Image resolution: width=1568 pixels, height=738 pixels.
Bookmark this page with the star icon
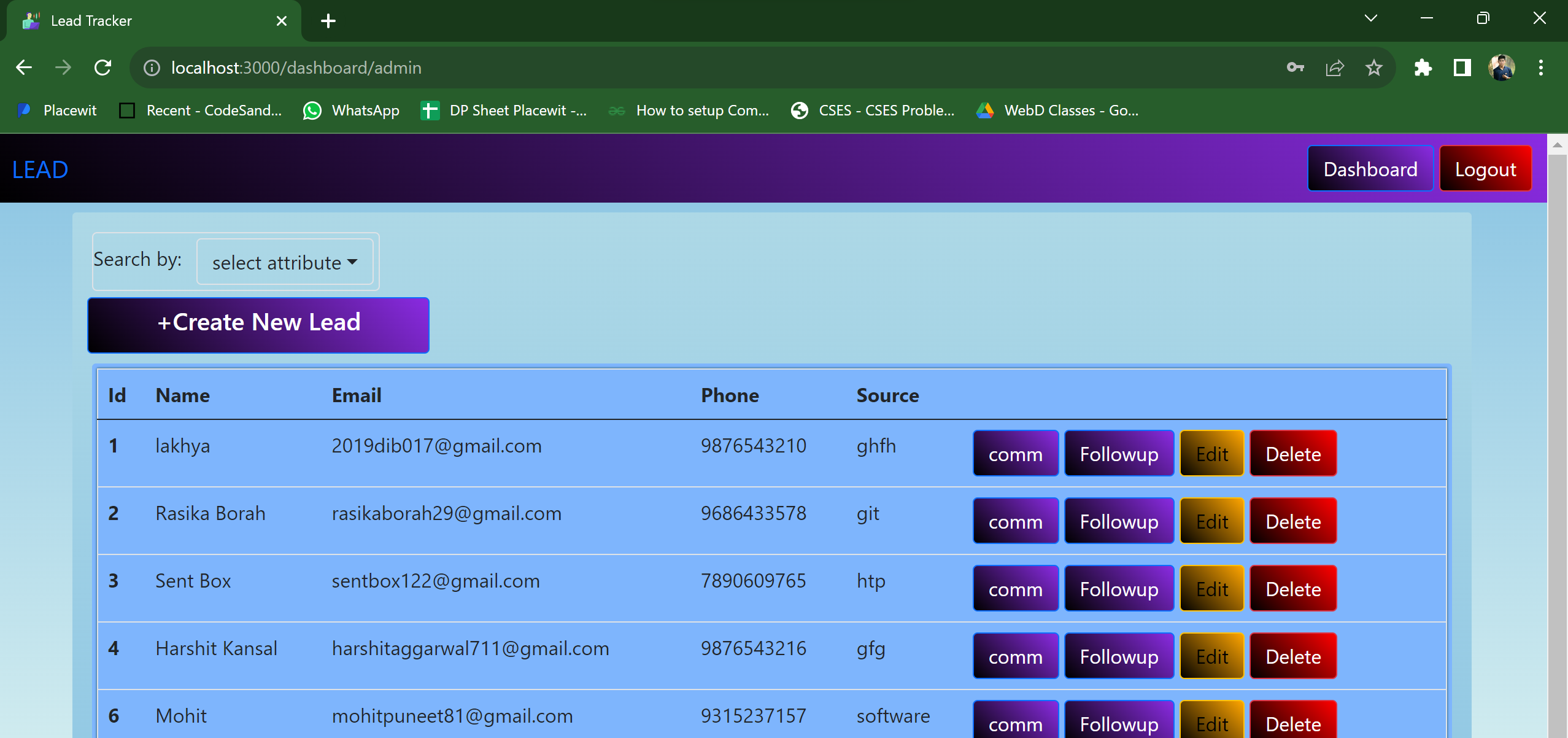pyautogui.click(x=1374, y=68)
